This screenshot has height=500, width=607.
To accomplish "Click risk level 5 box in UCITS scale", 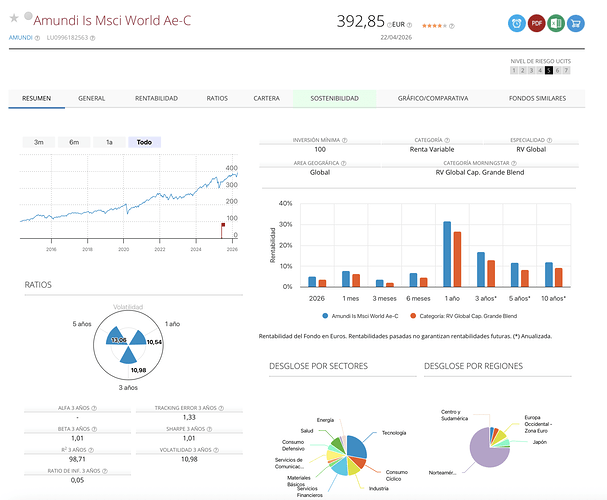I will click(549, 70).
